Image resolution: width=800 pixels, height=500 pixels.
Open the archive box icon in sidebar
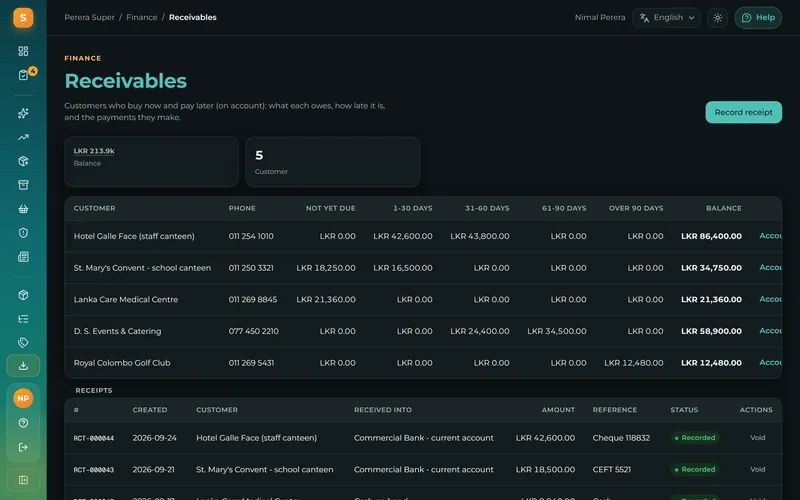point(23,185)
